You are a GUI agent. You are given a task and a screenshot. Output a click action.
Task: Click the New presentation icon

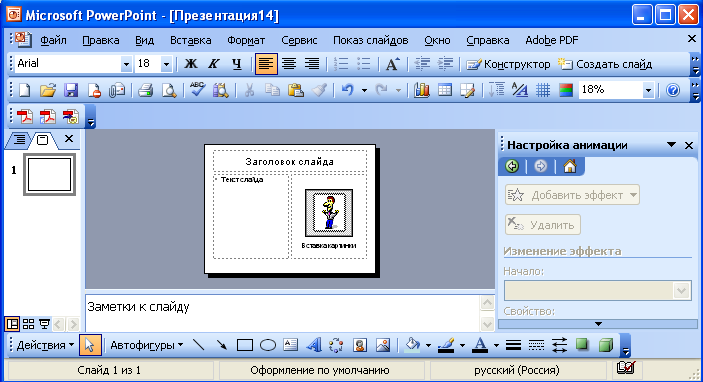(x=24, y=90)
